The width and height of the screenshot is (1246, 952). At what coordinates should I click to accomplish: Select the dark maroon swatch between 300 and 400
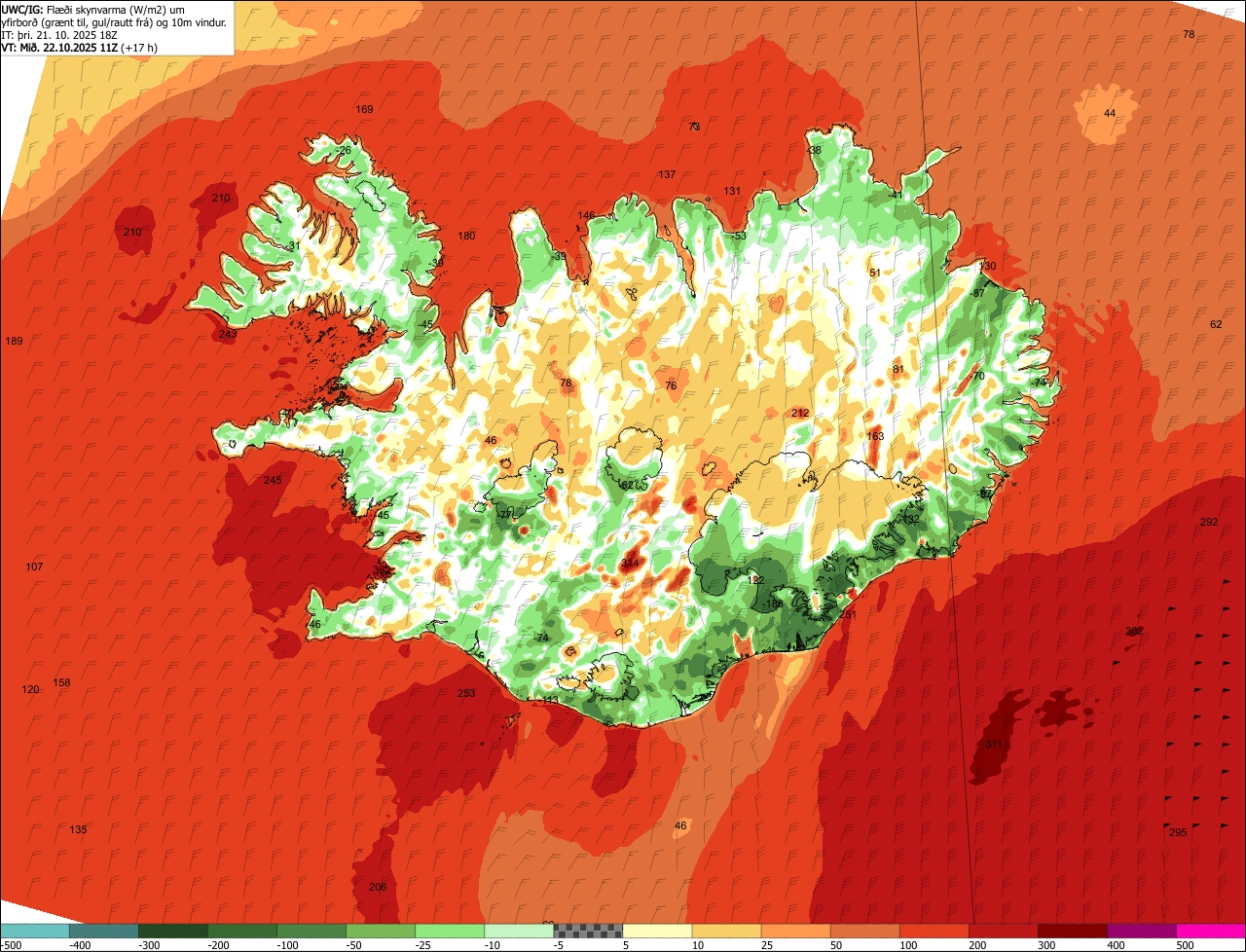[x=1072, y=931]
